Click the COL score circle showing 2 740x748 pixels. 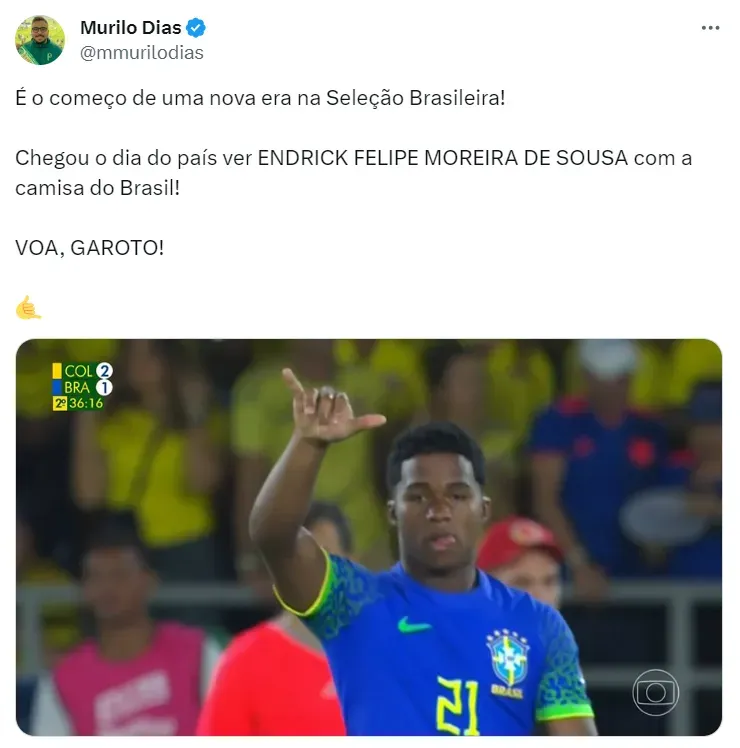pyautogui.click(x=104, y=371)
